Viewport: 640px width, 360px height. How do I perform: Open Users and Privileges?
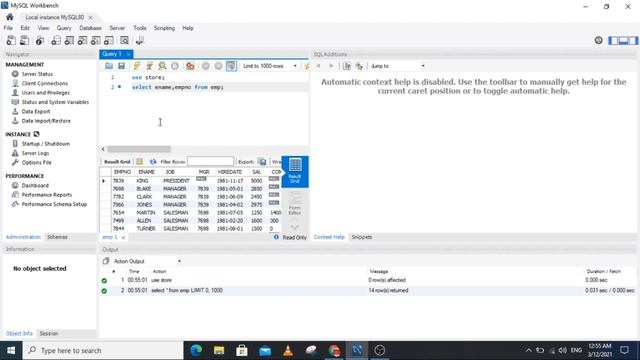[x=46, y=93]
